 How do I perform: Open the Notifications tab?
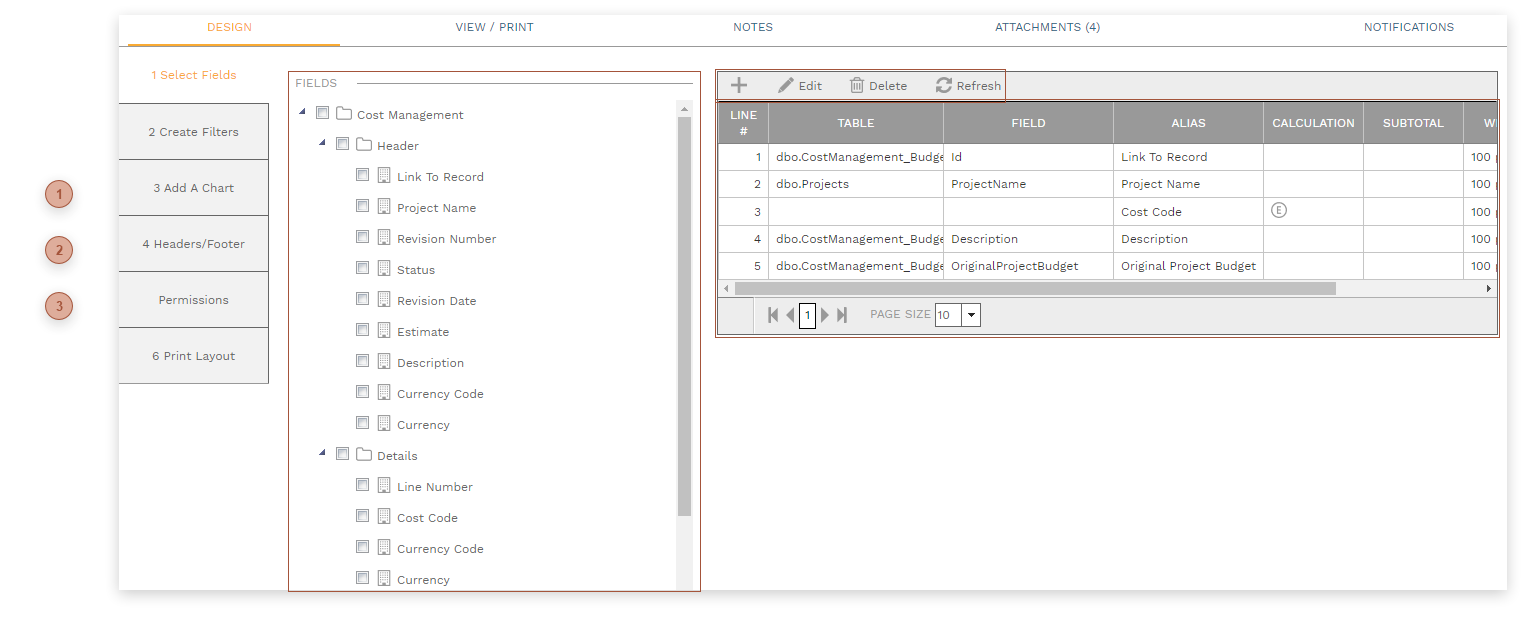1408,27
